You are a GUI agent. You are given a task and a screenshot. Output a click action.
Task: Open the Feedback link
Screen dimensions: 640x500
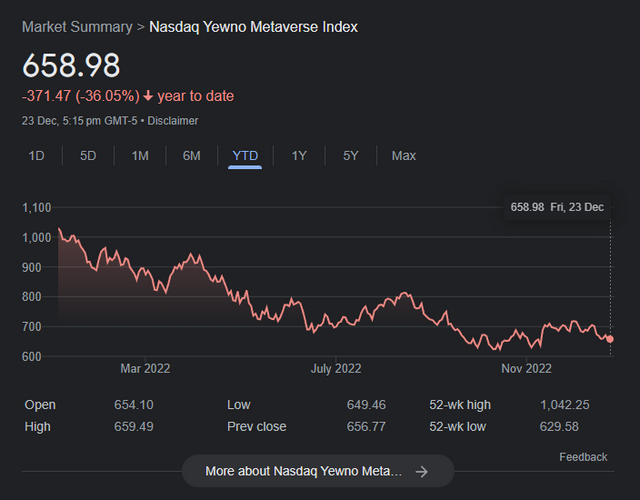pyautogui.click(x=583, y=457)
